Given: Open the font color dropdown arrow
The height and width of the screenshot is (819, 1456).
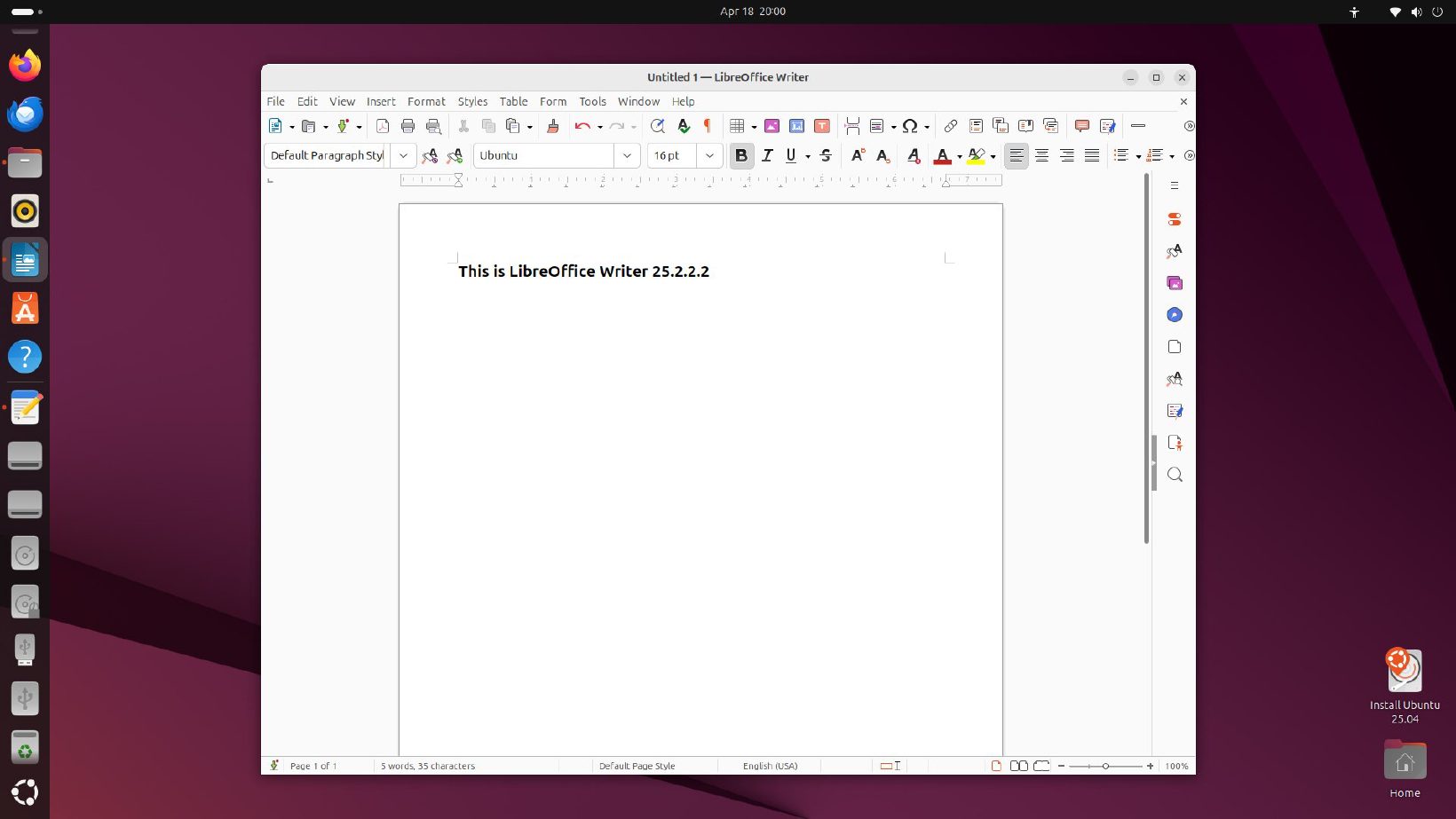Looking at the screenshot, I should [x=960, y=157].
